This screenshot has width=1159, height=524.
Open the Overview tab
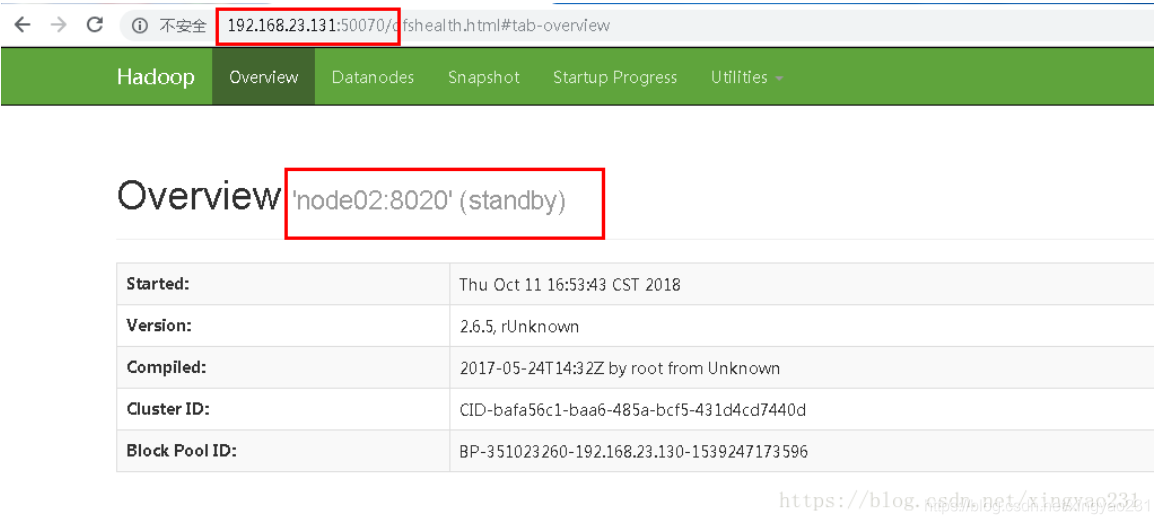coord(264,77)
